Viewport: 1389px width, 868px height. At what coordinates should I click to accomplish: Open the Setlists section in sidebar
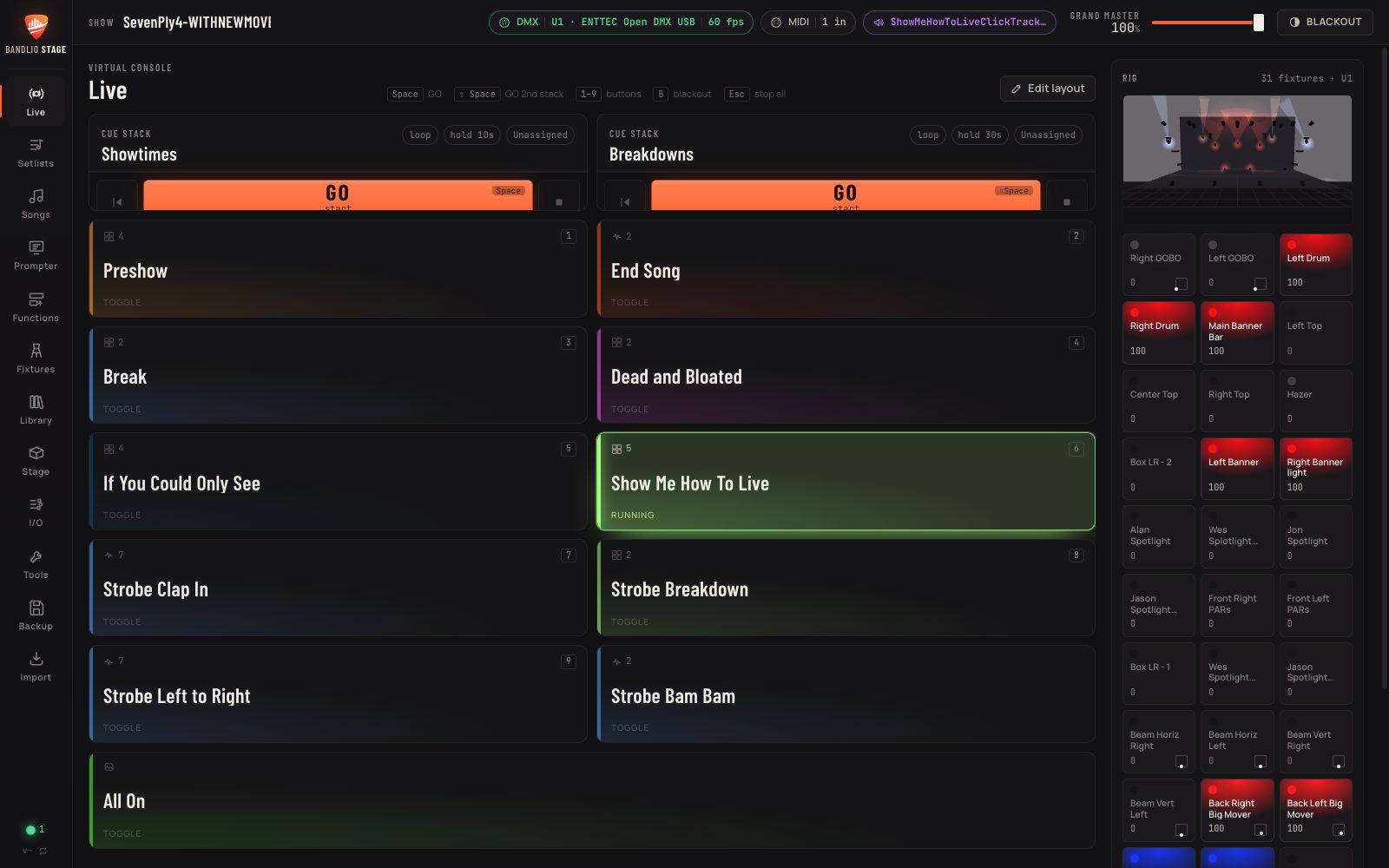pyautogui.click(x=36, y=153)
